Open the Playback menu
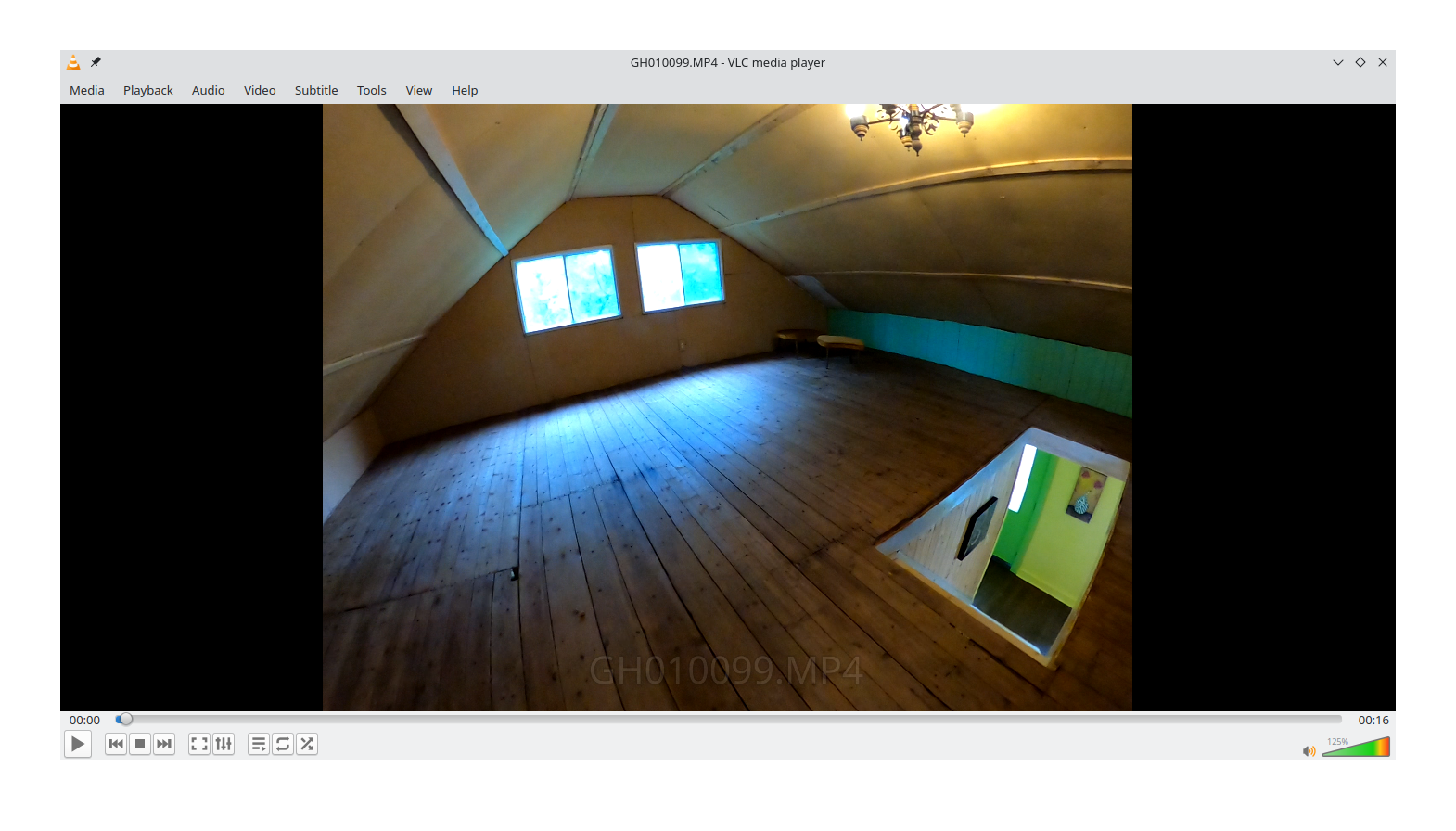The height and width of the screenshot is (831, 1456). (x=148, y=90)
